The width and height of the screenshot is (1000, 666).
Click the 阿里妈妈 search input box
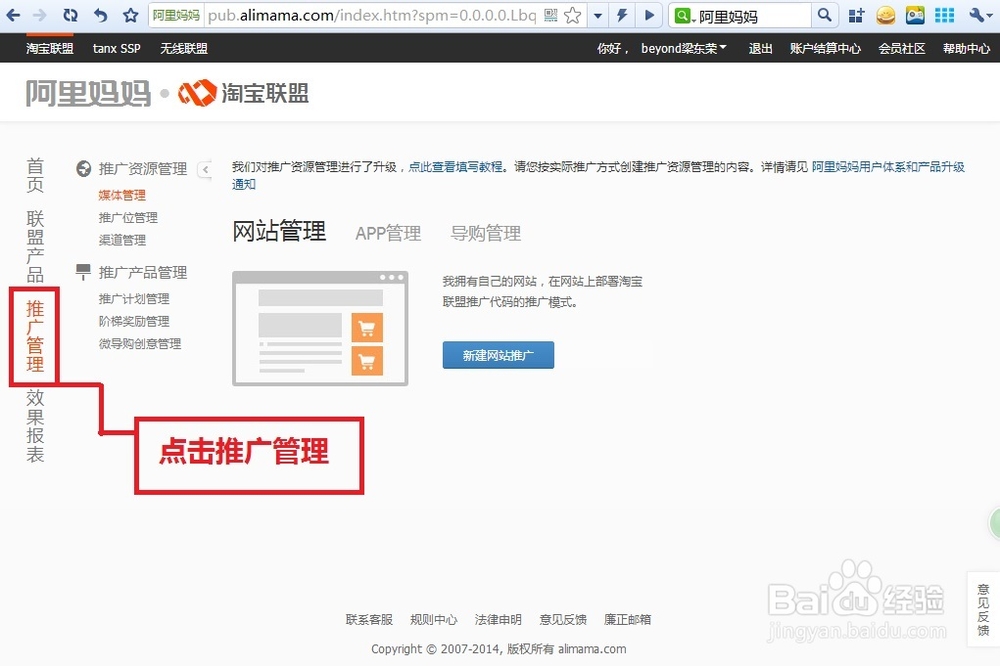(753, 16)
